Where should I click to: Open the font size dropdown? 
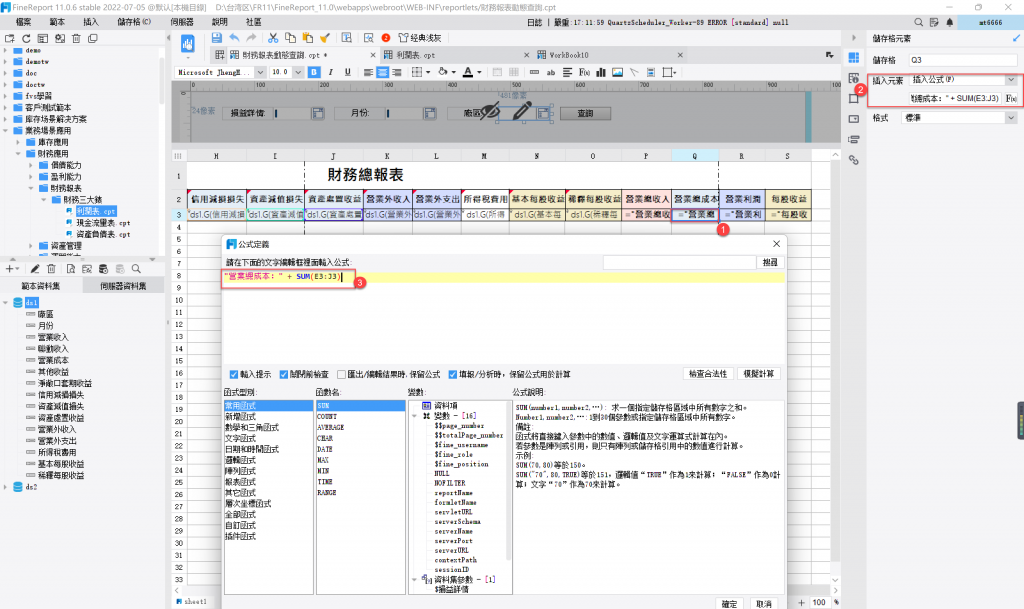click(298, 72)
